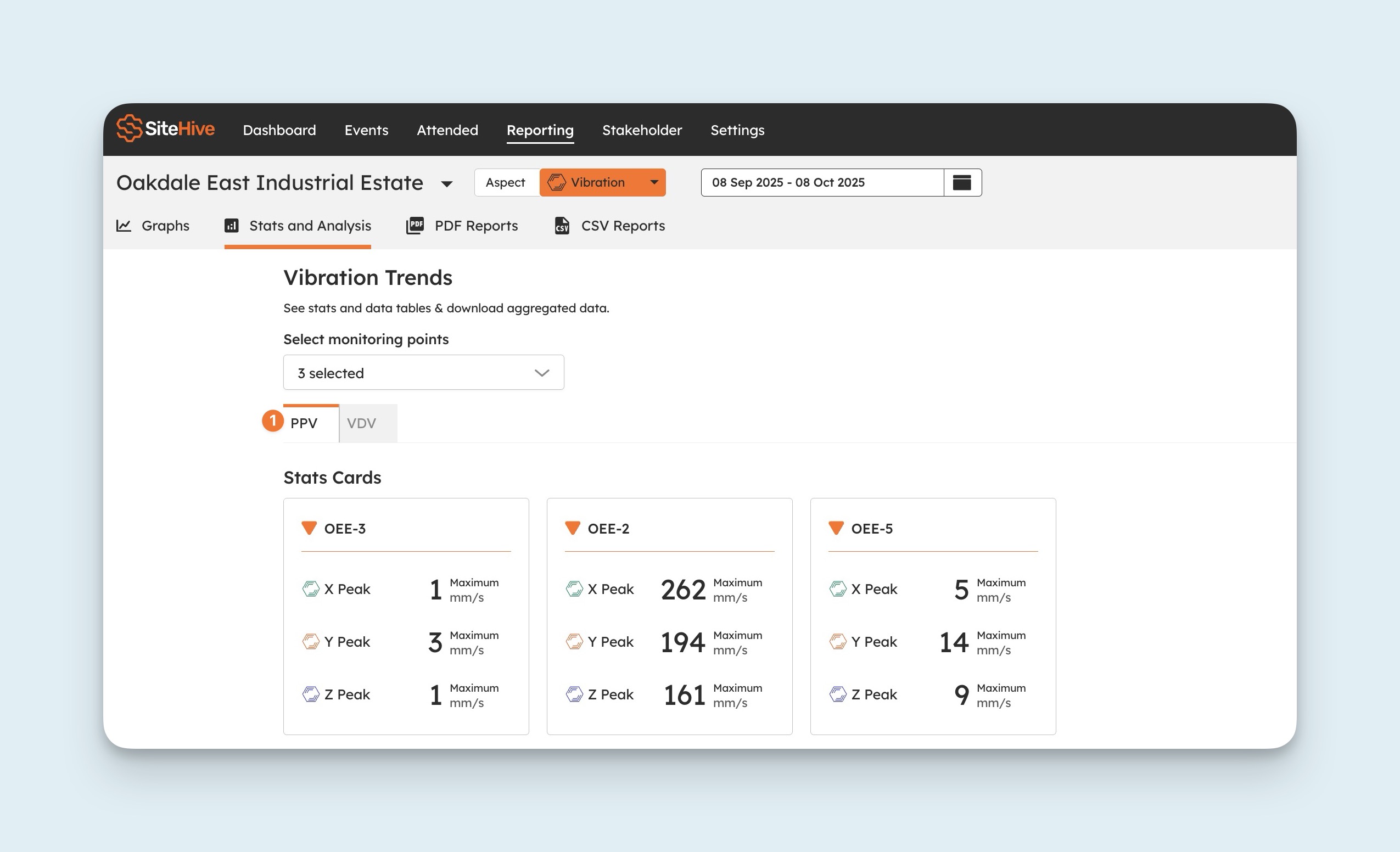The image size is (1400, 852).
Task: Click the Z Peak icon in OEE-5 card
Action: pos(837,694)
